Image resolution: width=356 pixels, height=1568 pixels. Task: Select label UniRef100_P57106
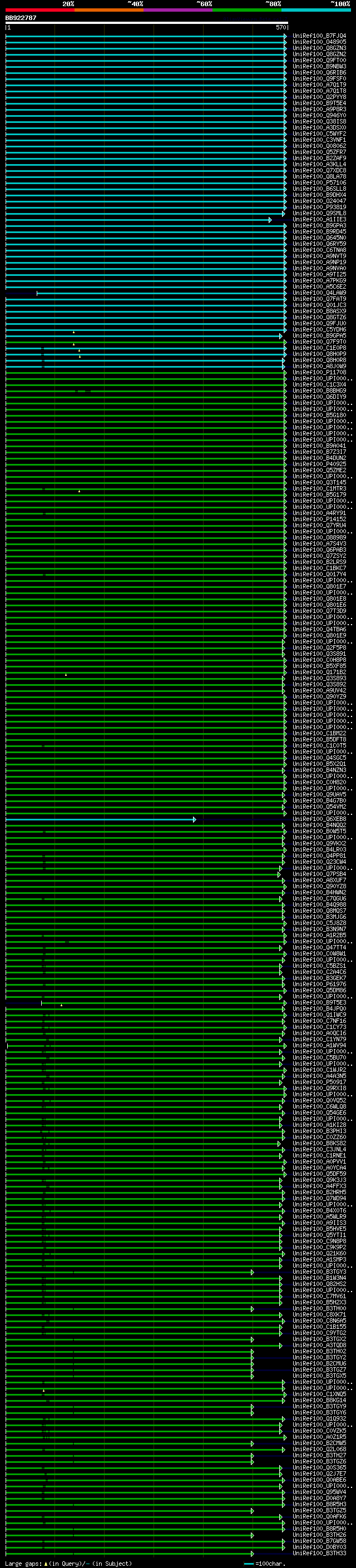click(319, 182)
